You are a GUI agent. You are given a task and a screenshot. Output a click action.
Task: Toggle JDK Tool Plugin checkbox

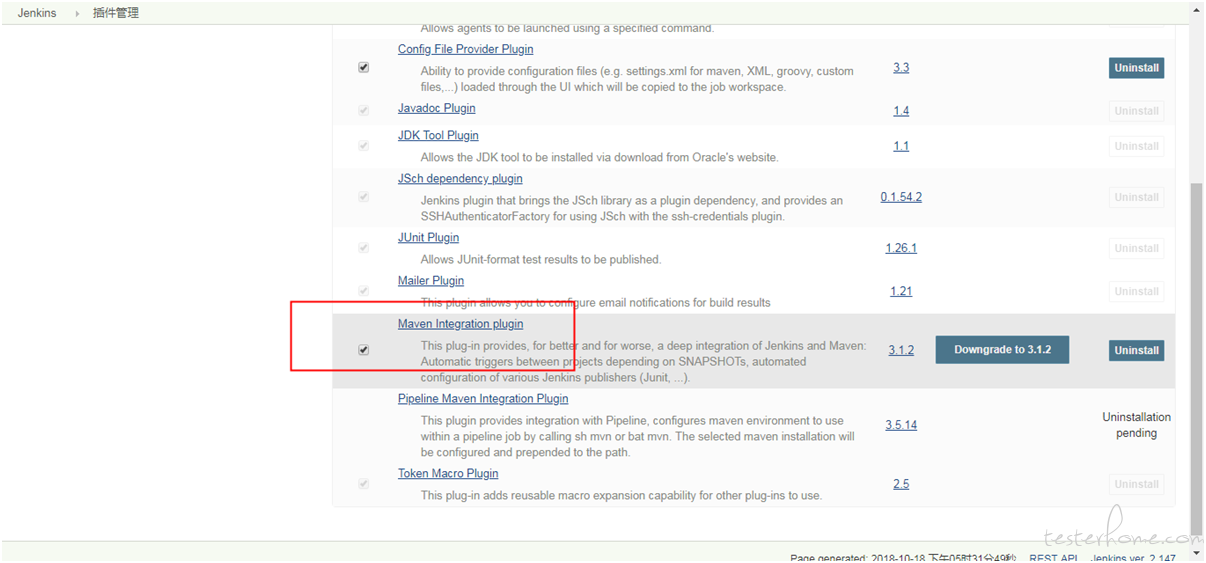(x=363, y=146)
